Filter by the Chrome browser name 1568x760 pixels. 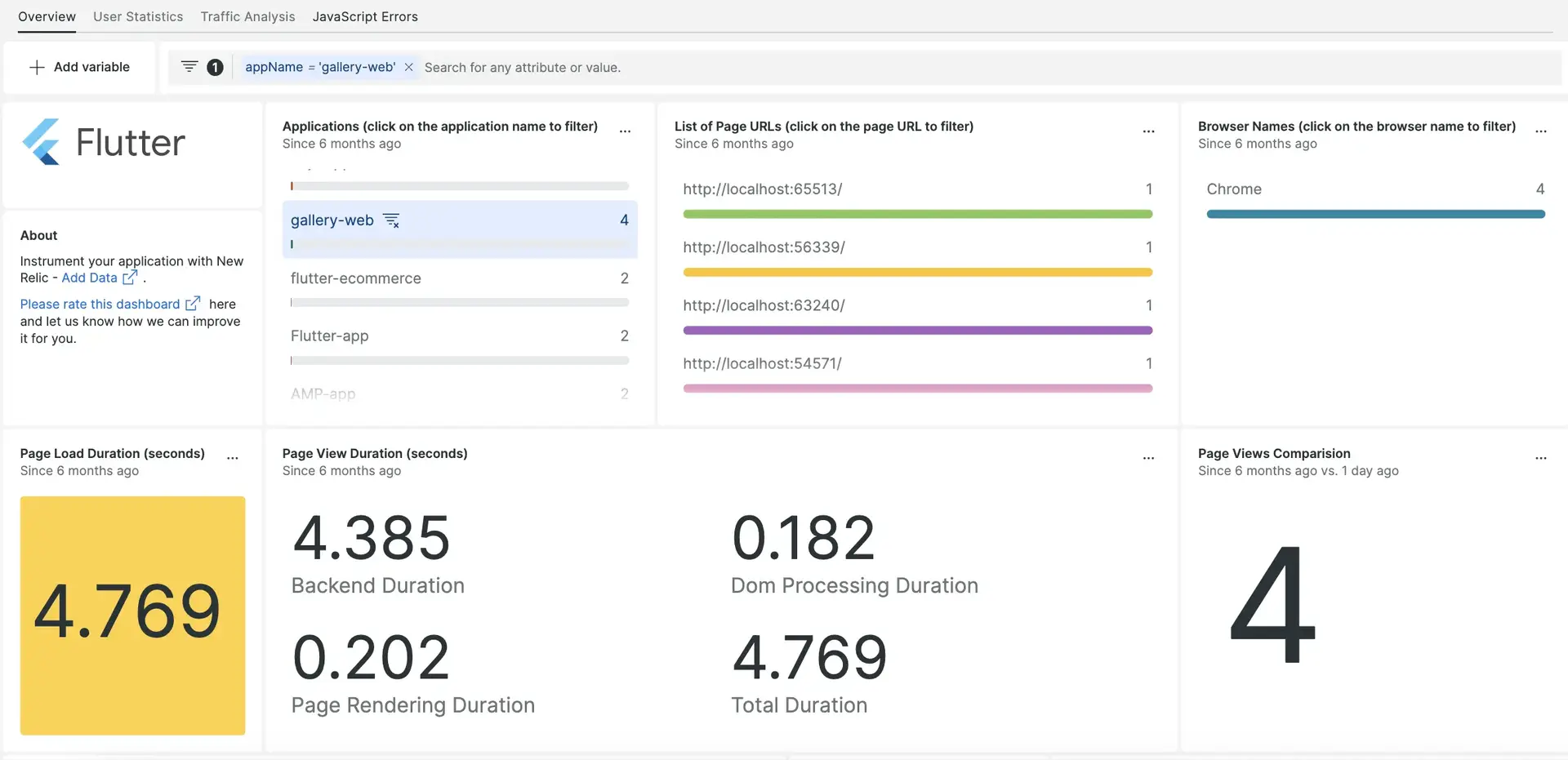pyautogui.click(x=1233, y=189)
